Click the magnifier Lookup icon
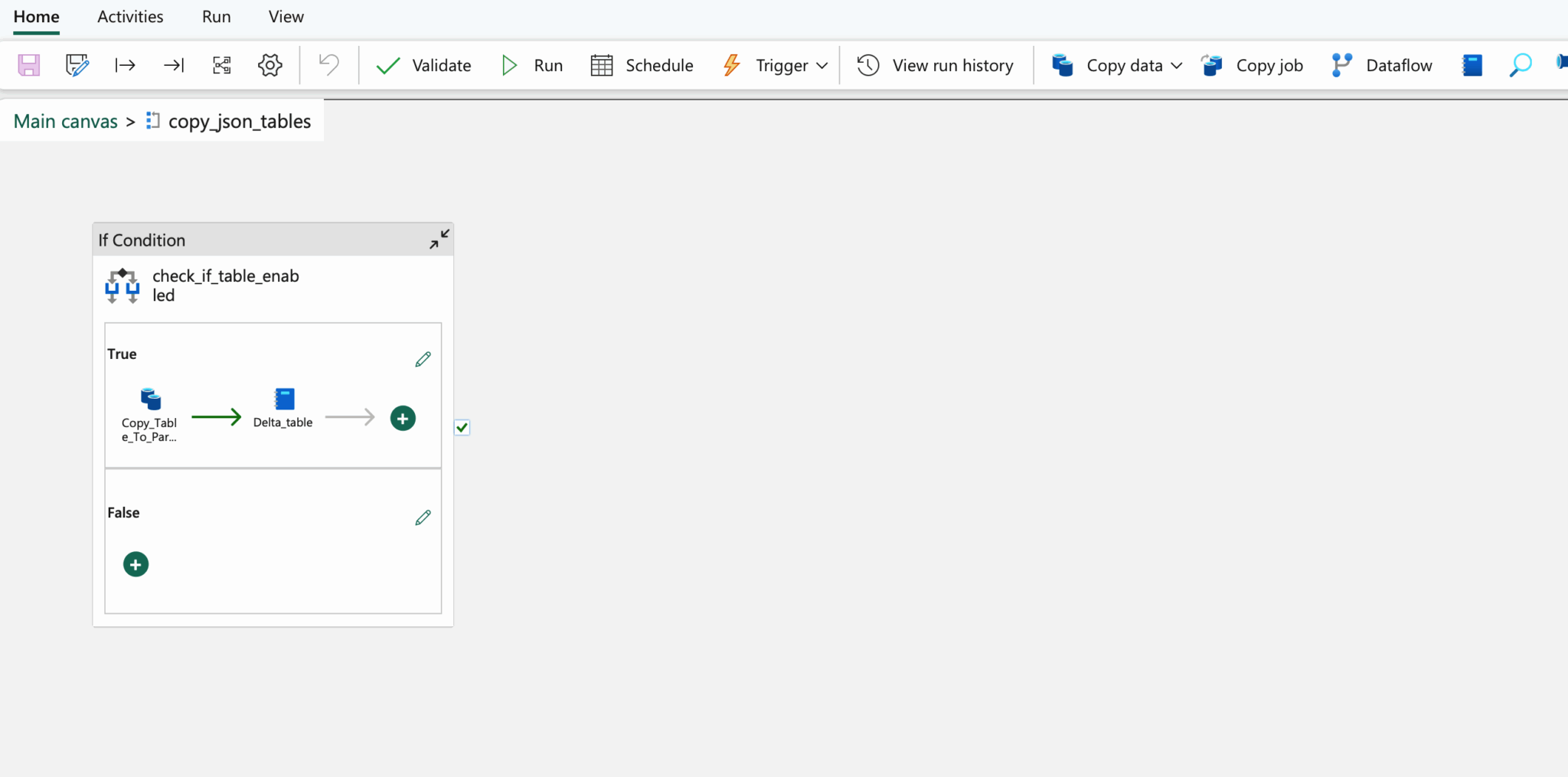1568x777 pixels. [x=1521, y=65]
